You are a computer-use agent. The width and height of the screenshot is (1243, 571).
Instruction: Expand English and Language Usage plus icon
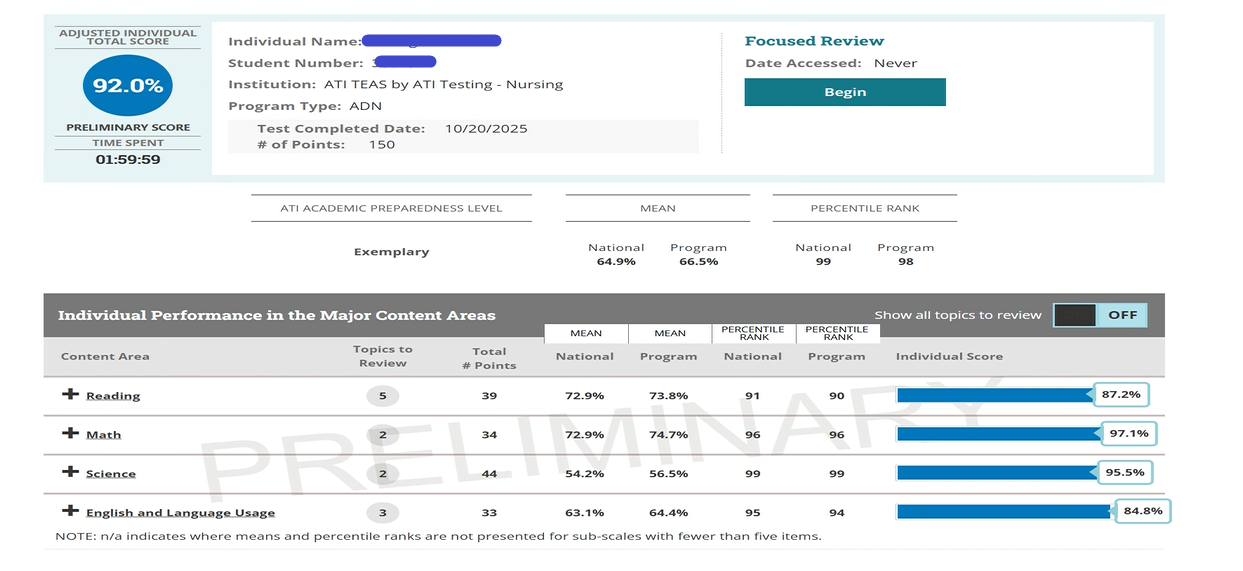[x=70, y=511]
